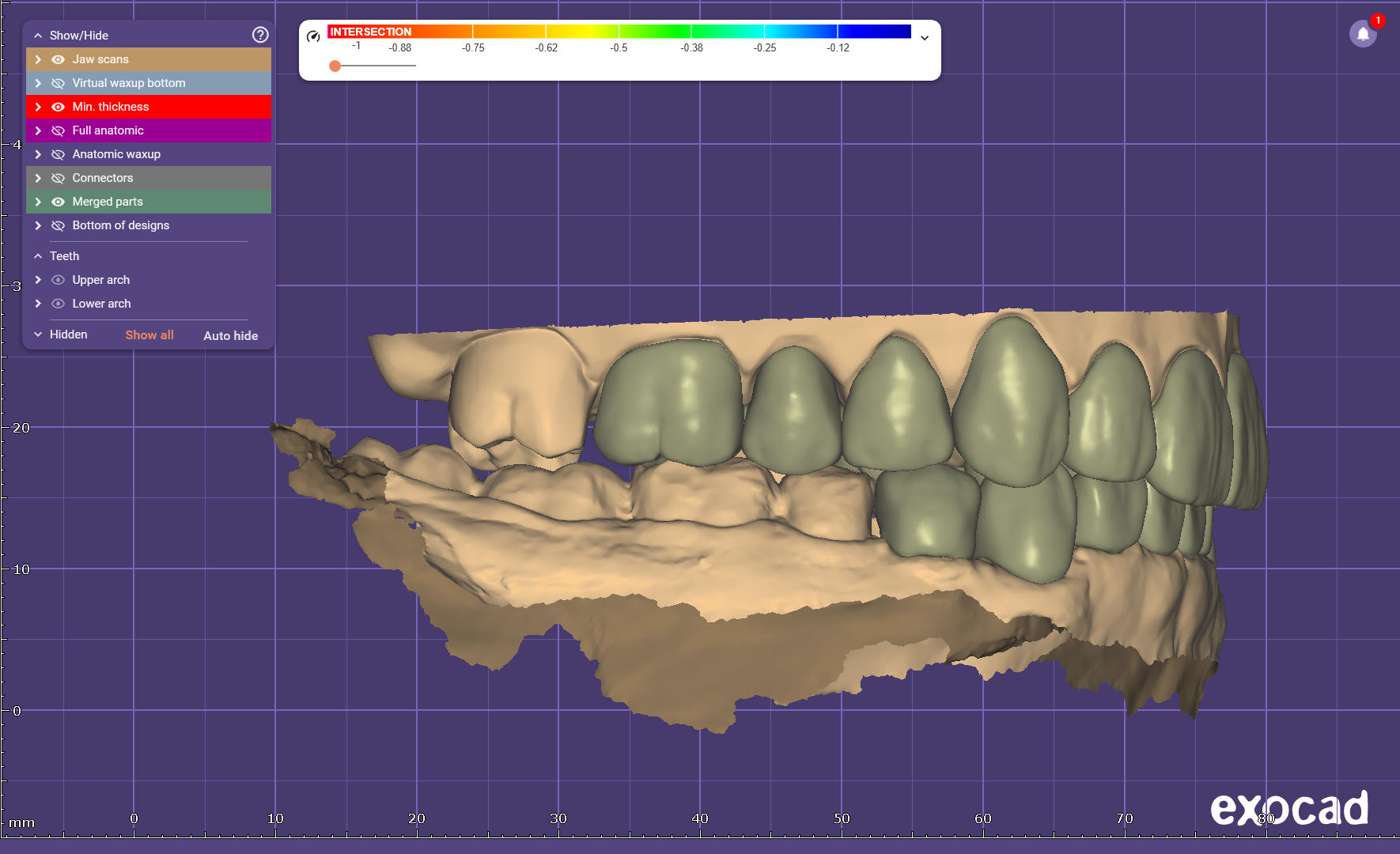Image resolution: width=1400 pixels, height=854 pixels.
Task: Click the Show all button
Action: (x=149, y=335)
